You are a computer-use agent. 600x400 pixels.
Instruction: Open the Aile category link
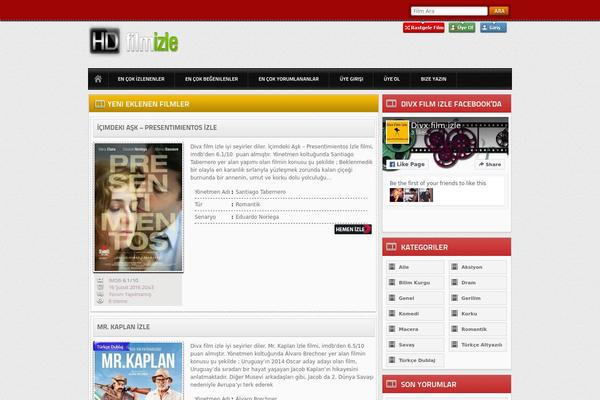tap(404, 267)
